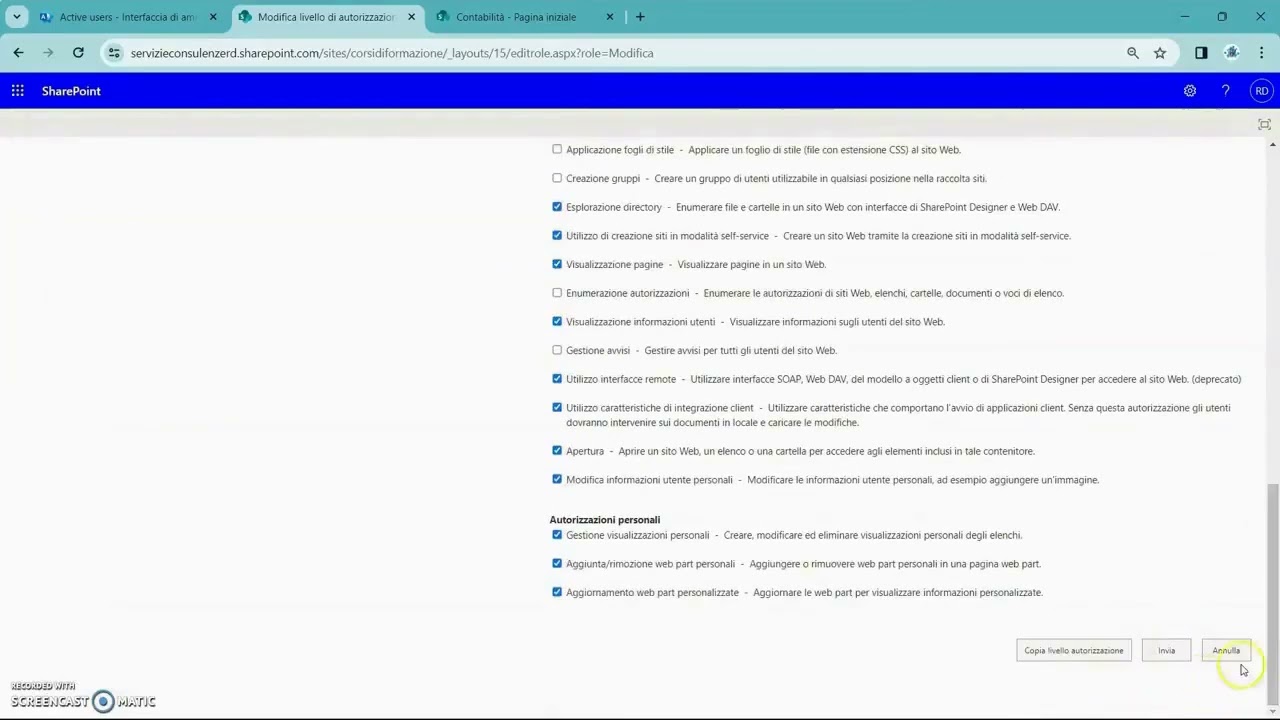This screenshot has width=1280, height=720.
Task: Enable Applicazione fogli di stile checkbox
Action: click(557, 150)
